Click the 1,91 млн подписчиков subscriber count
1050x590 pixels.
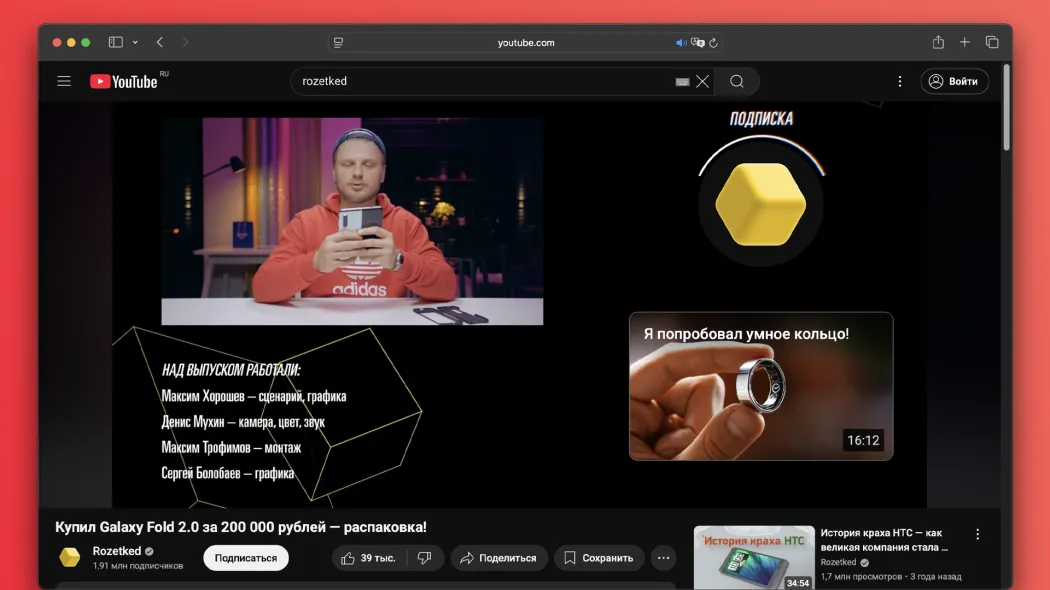(137, 566)
